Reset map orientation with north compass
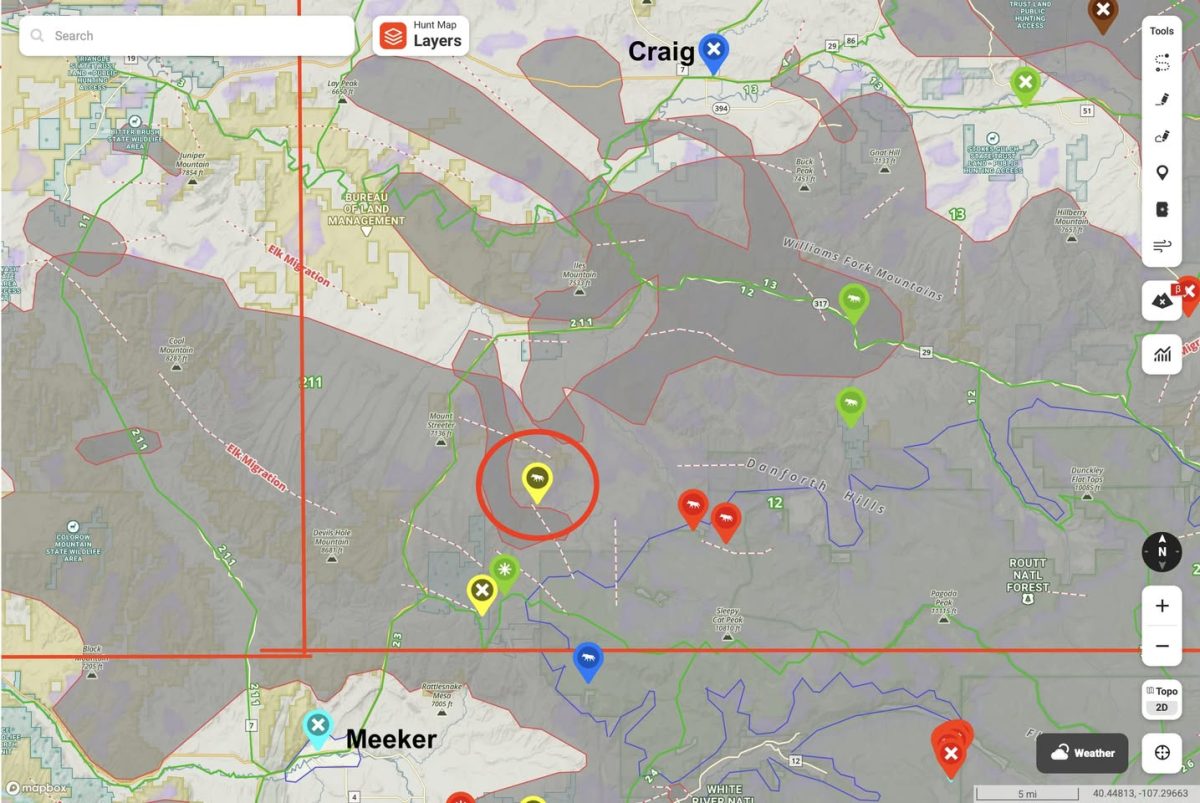This screenshot has width=1200, height=803. click(1162, 551)
